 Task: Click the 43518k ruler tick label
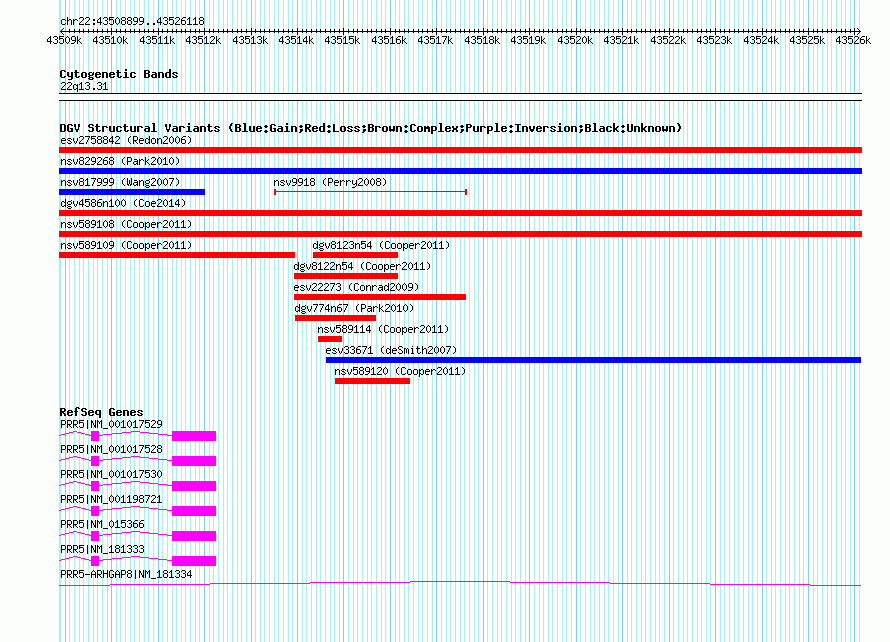[482, 40]
